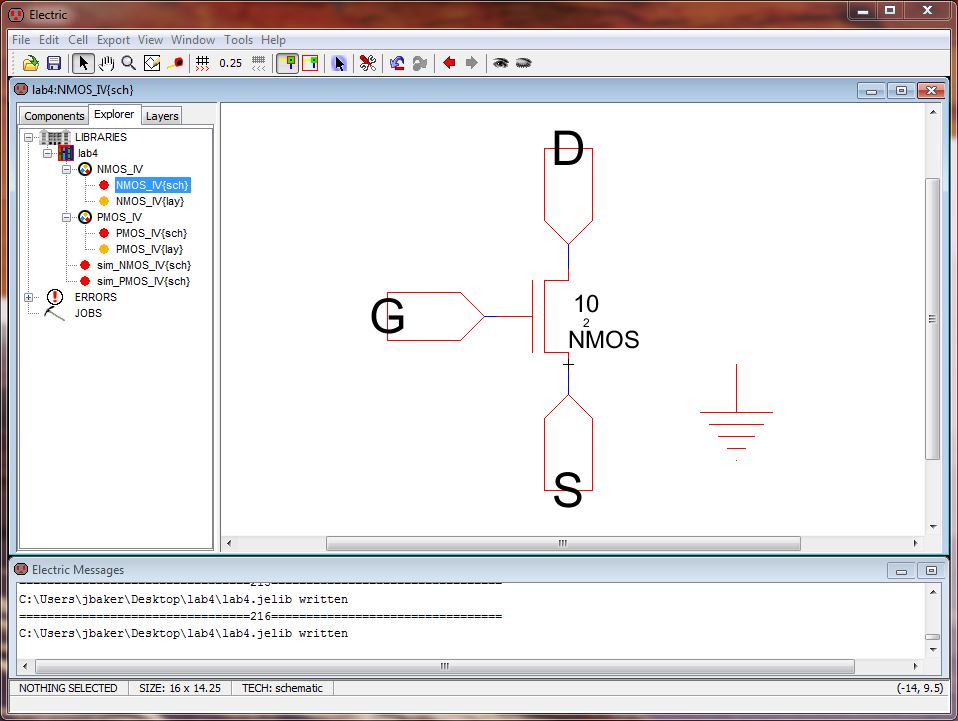Click the Open Library folder icon
Screen dimensions: 958x721
(x=31, y=63)
